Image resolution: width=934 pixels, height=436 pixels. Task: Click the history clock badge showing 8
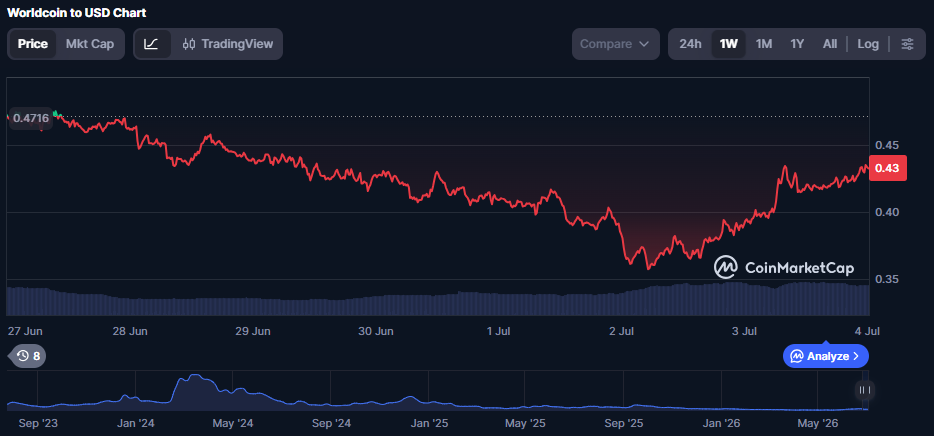[29, 356]
